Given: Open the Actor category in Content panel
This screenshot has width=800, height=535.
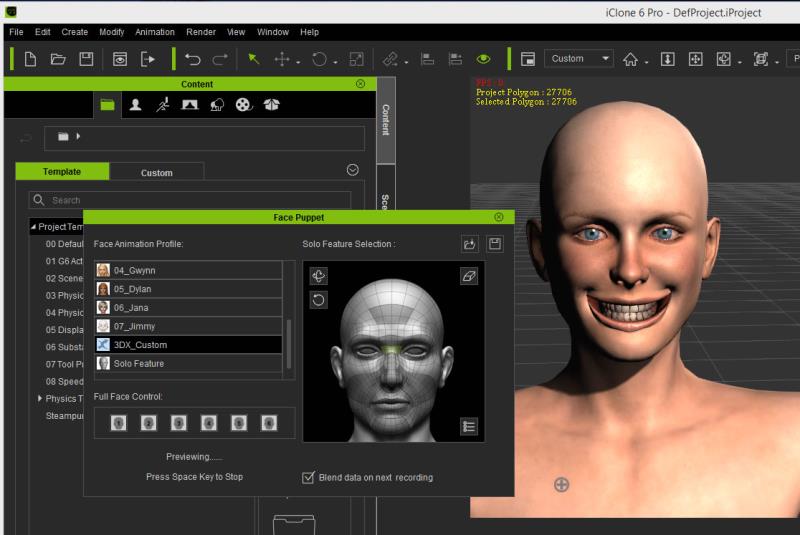Looking at the screenshot, I should (x=135, y=104).
